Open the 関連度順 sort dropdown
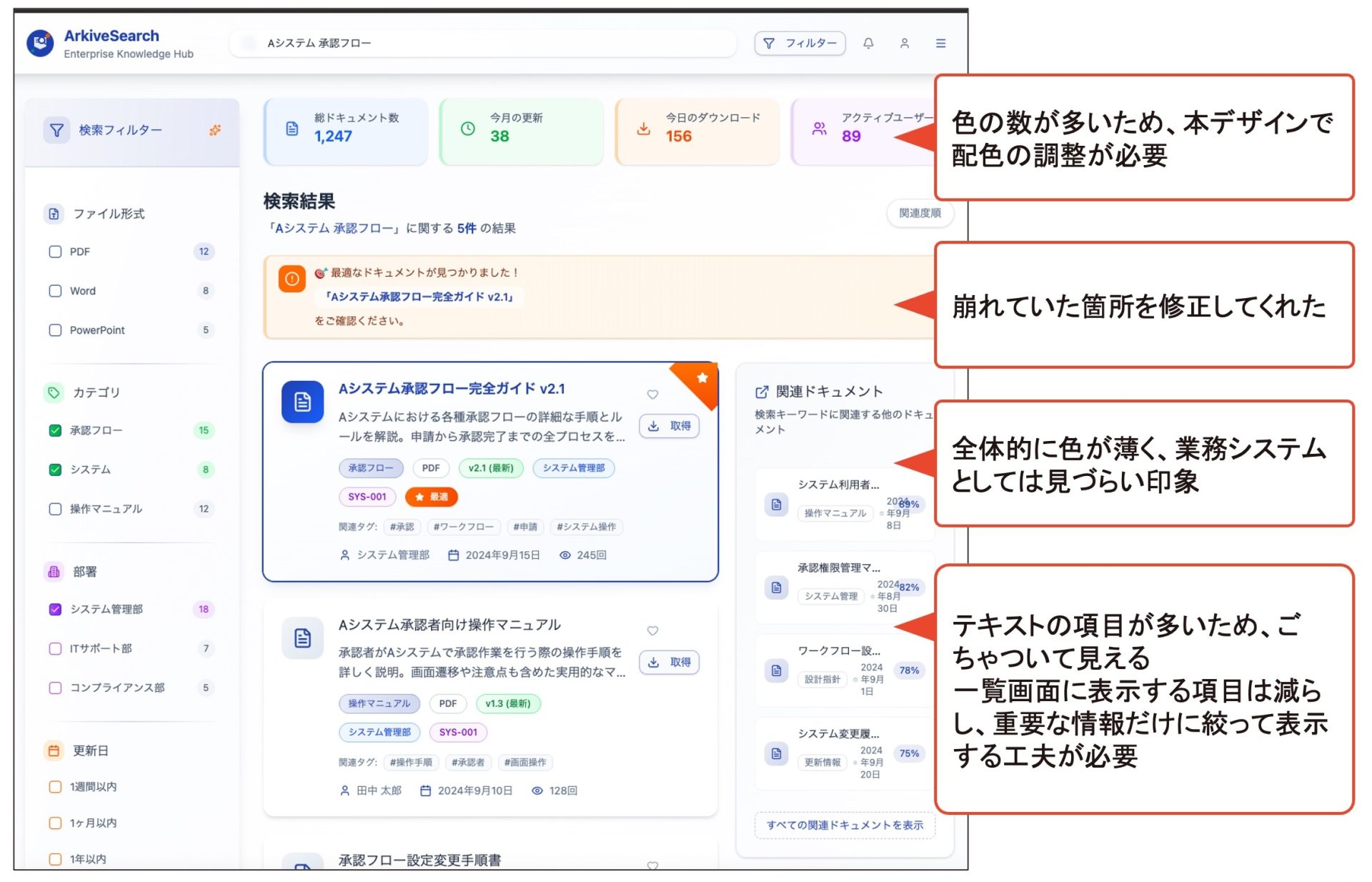This screenshot has height=882, width=1372. coord(919,213)
